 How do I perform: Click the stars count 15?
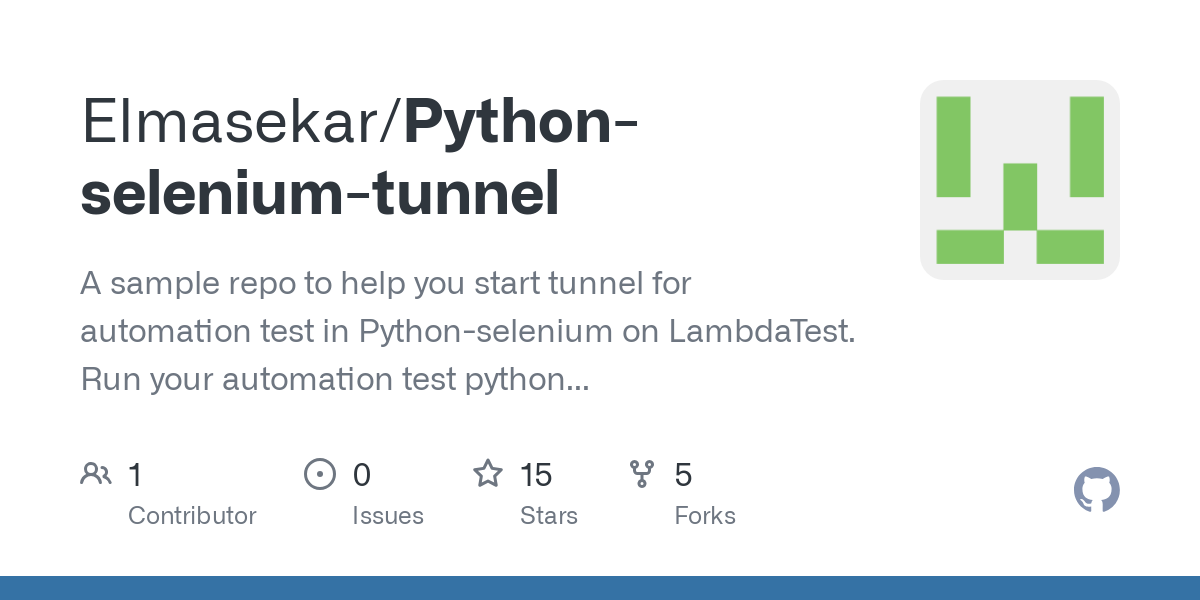click(x=537, y=474)
